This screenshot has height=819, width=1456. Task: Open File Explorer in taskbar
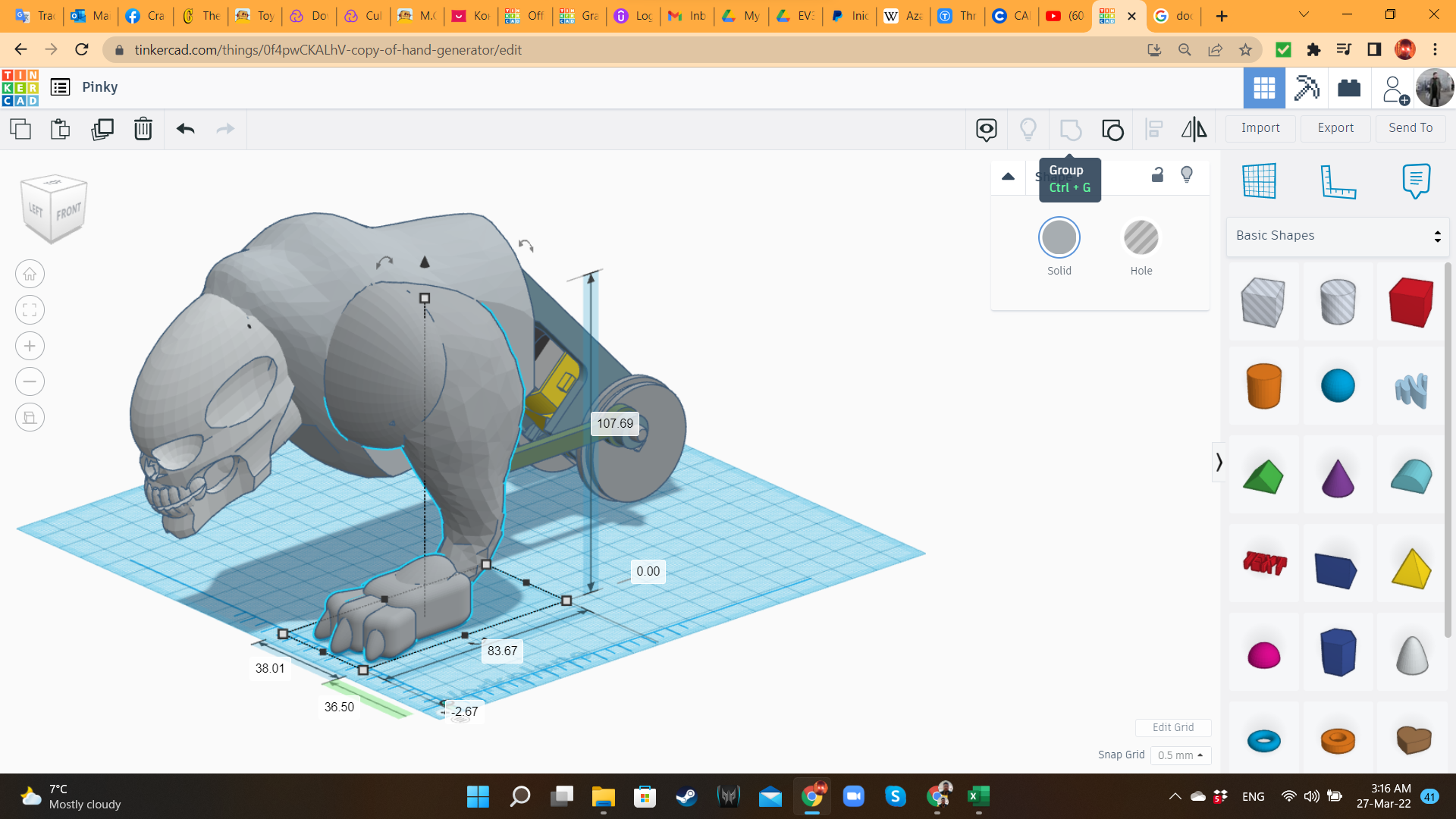tap(603, 796)
